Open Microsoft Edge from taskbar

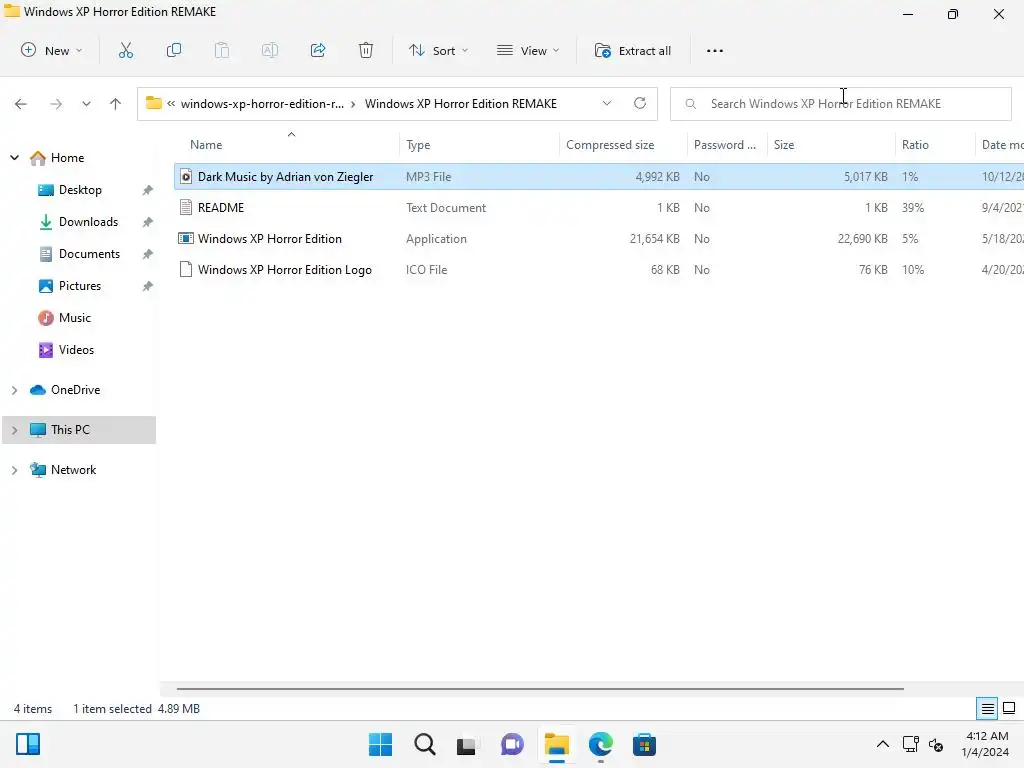coord(601,744)
